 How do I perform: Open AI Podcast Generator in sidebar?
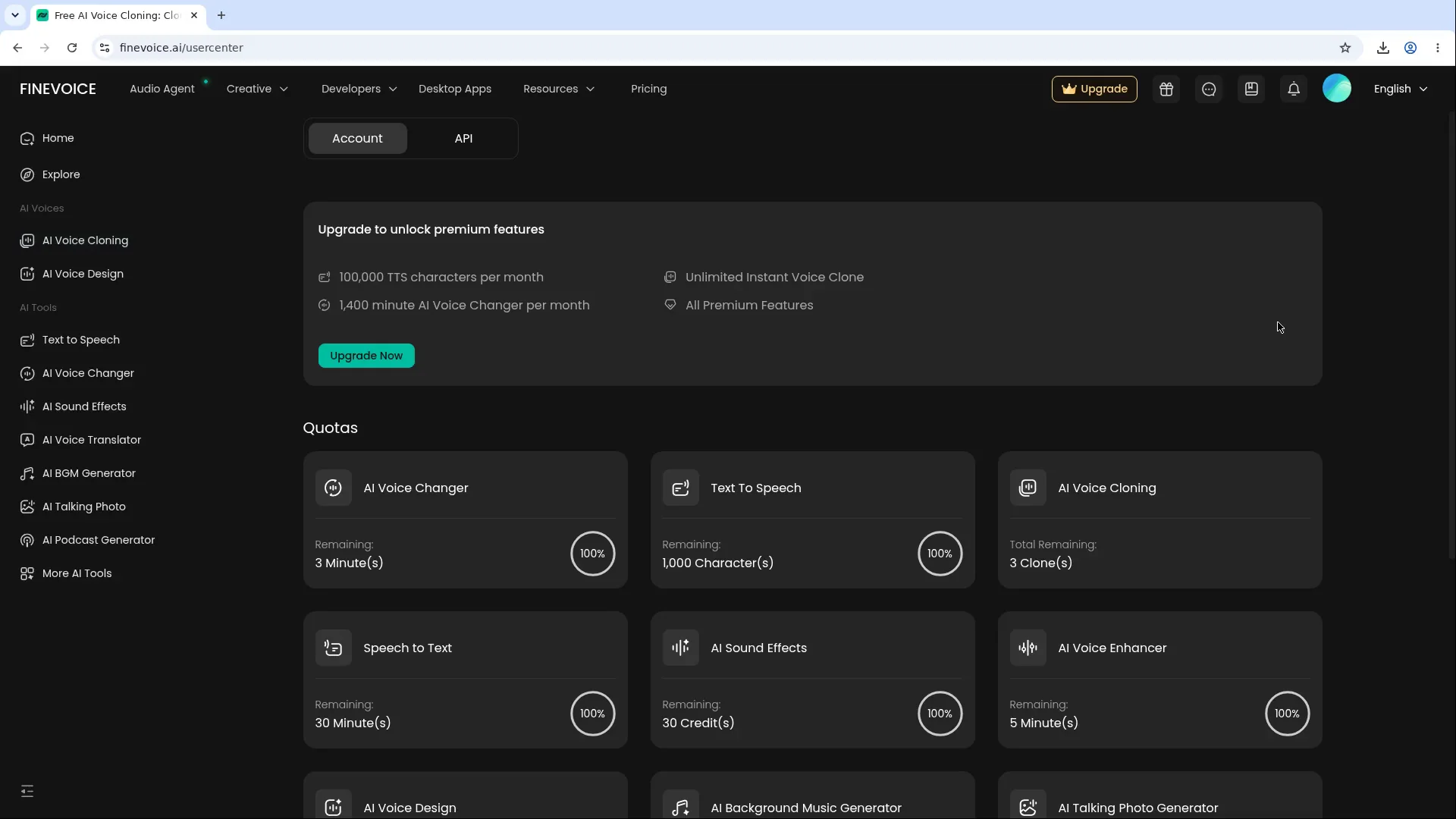(x=87, y=540)
